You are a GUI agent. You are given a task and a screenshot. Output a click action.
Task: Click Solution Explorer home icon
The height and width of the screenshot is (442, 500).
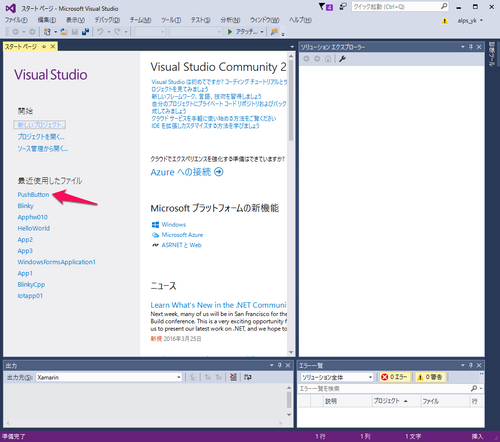(328, 59)
